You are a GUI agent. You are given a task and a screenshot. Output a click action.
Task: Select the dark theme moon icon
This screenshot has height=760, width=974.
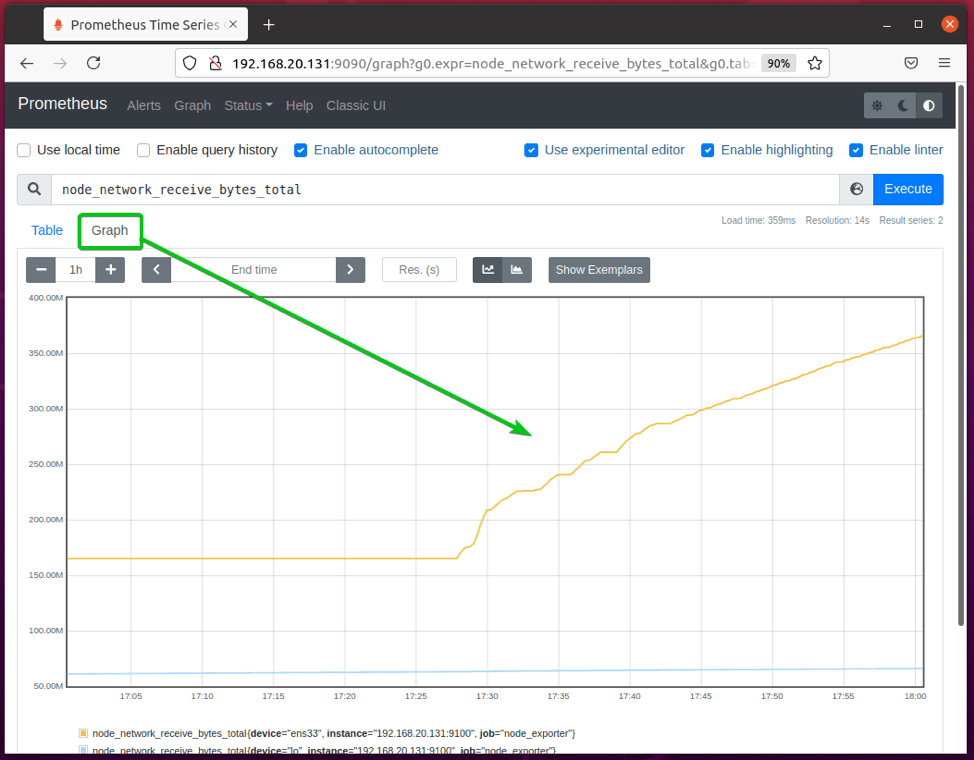coord(903,106)
